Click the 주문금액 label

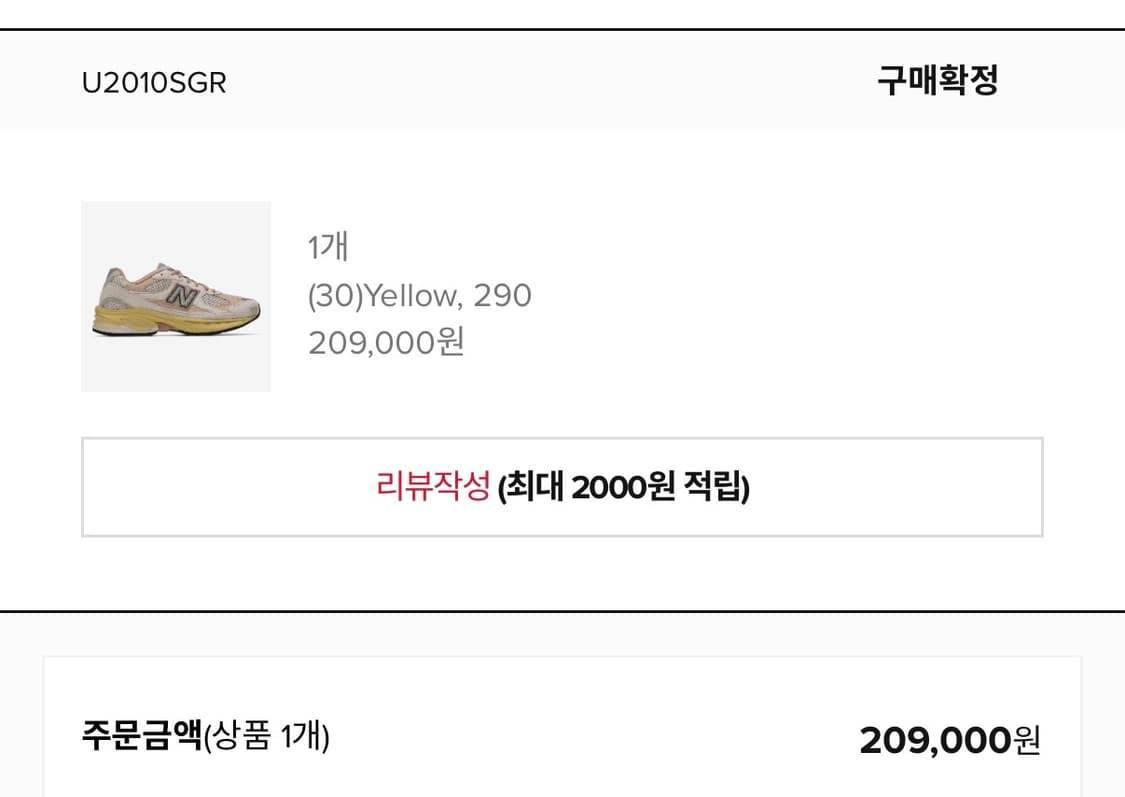click(x=141, y=737)
